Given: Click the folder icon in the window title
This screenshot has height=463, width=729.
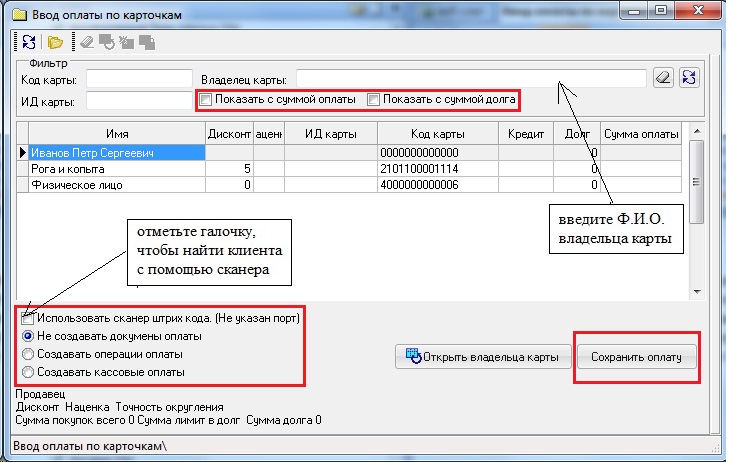Looking at the screenshot, I should [x=20, y=15].
